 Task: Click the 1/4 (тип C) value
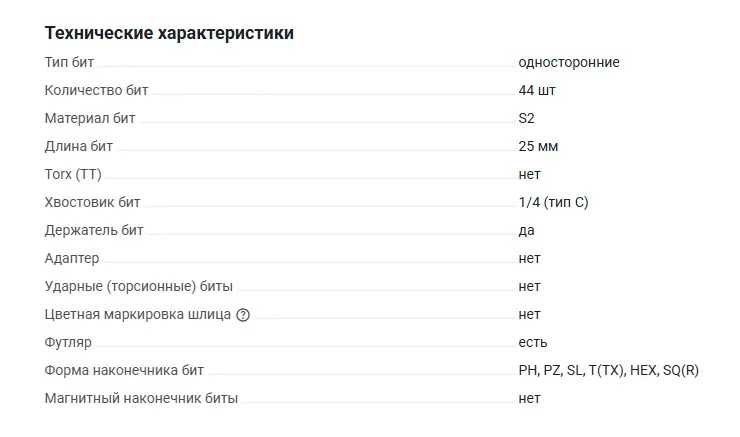point(553,202)
